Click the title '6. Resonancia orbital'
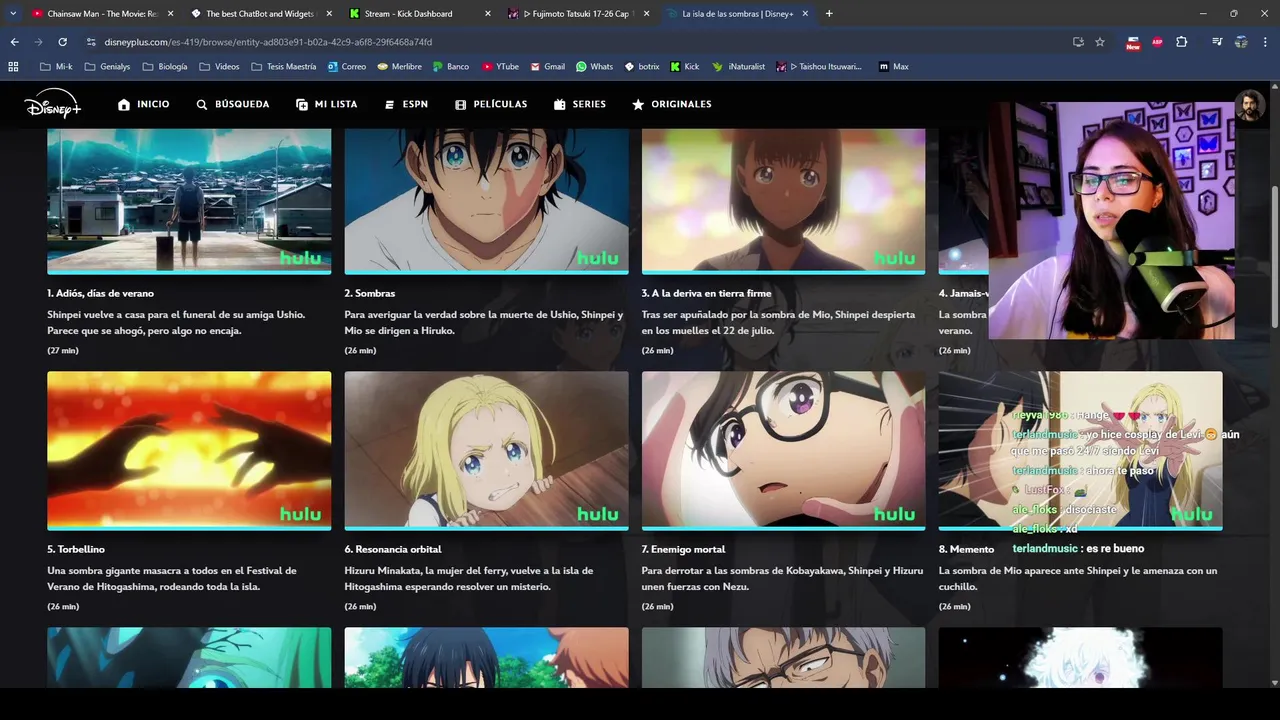Image resolution: width=1280 pixels, height=720 pixels. 393,549
